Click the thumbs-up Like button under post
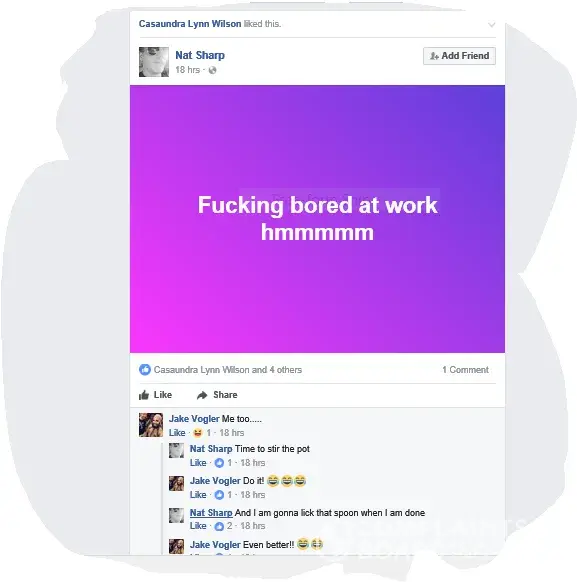 click(155, 395)
